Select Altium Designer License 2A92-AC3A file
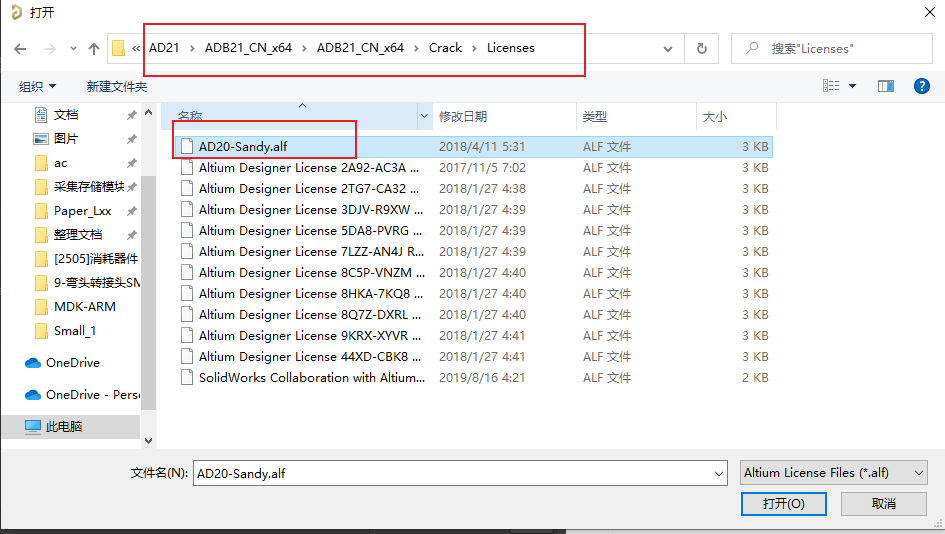 [x=309, y=168]
